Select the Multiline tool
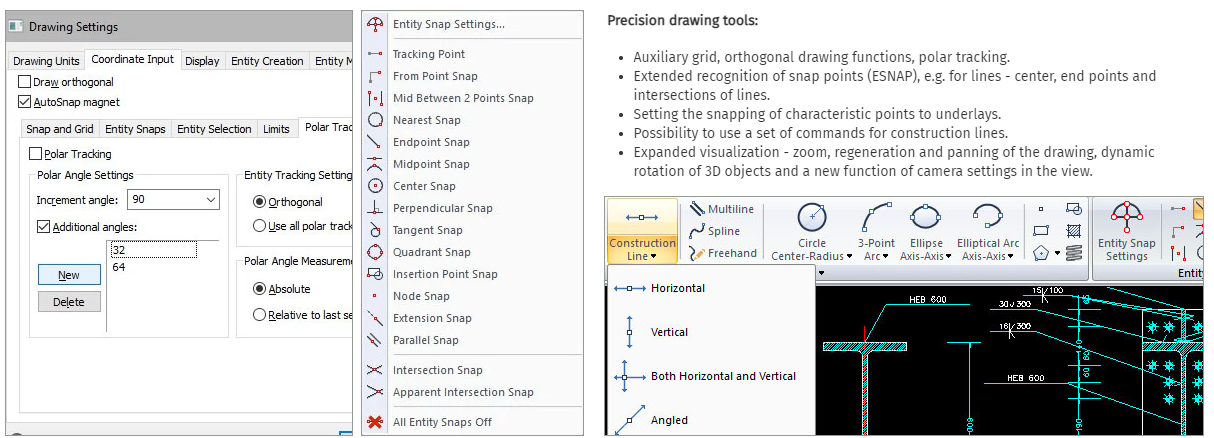 point(722,209)
